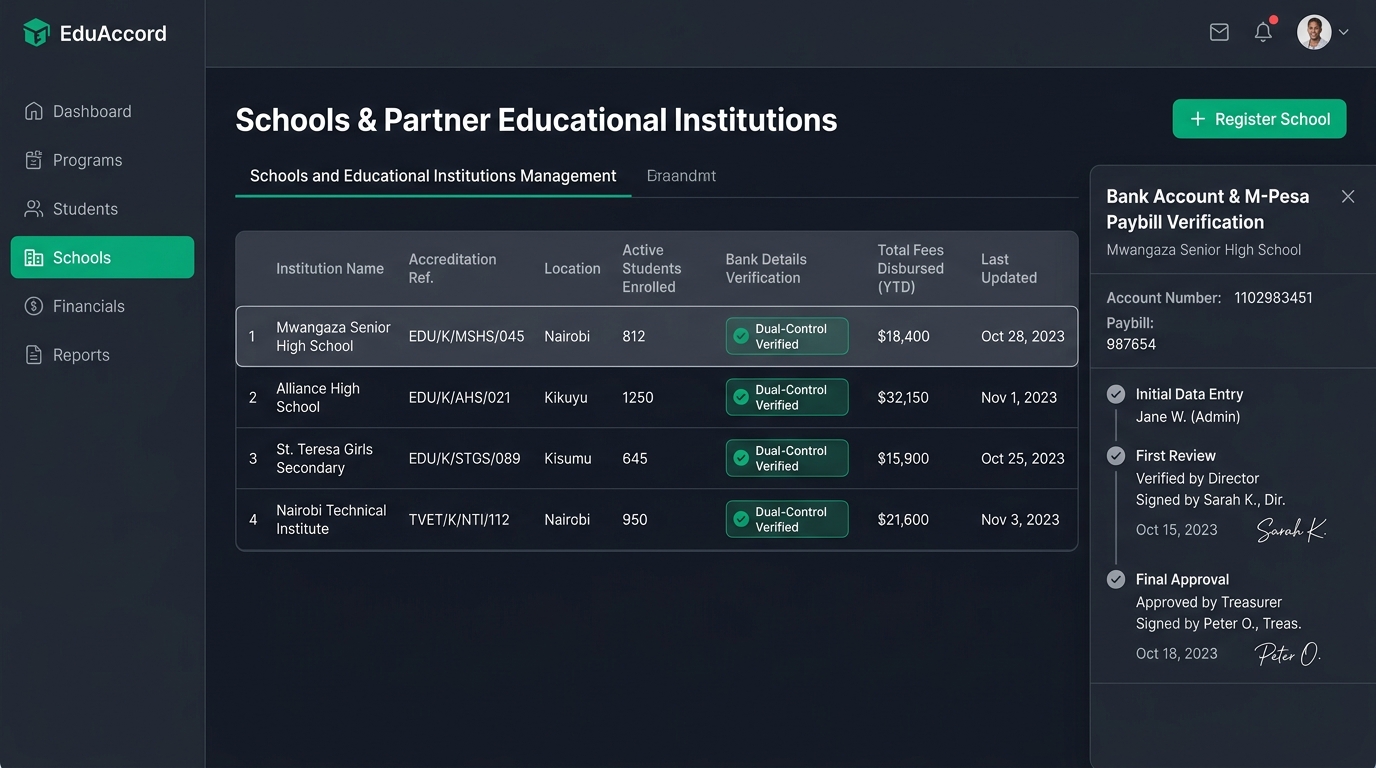Click the Last Updated column header
The image size is (1376, 768).
(x=1009, y=268)
